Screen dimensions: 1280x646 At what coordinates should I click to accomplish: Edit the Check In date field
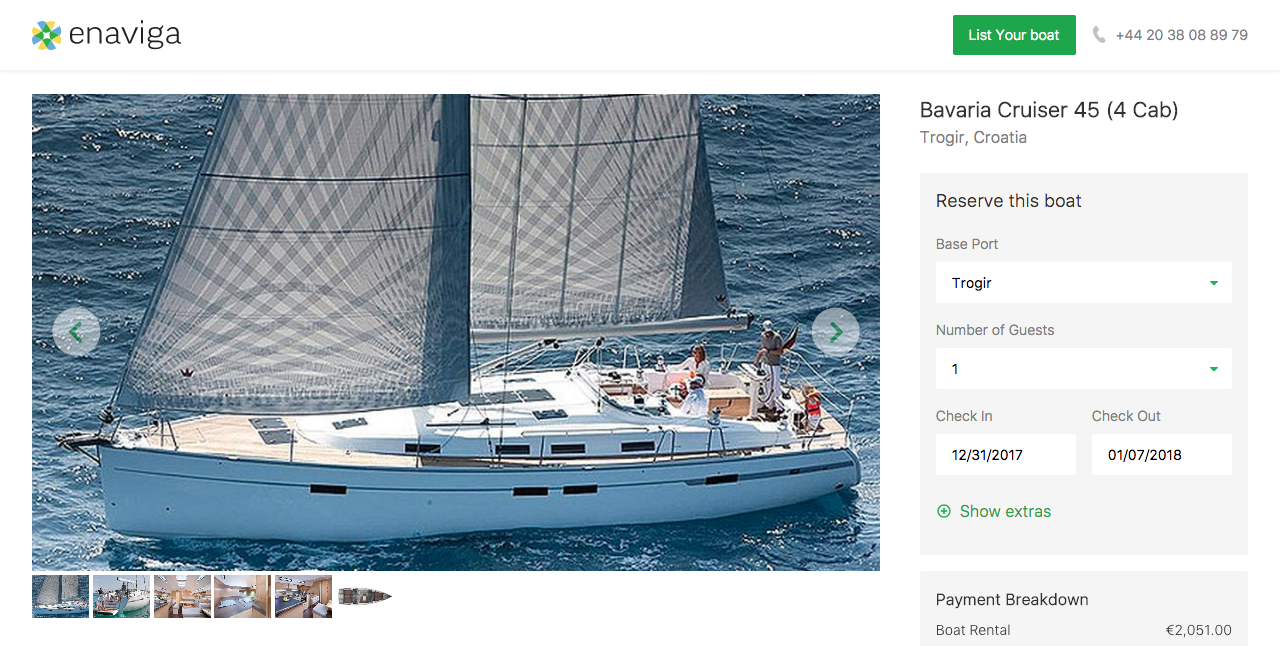pyautogui.click(x=1006, y=455)
